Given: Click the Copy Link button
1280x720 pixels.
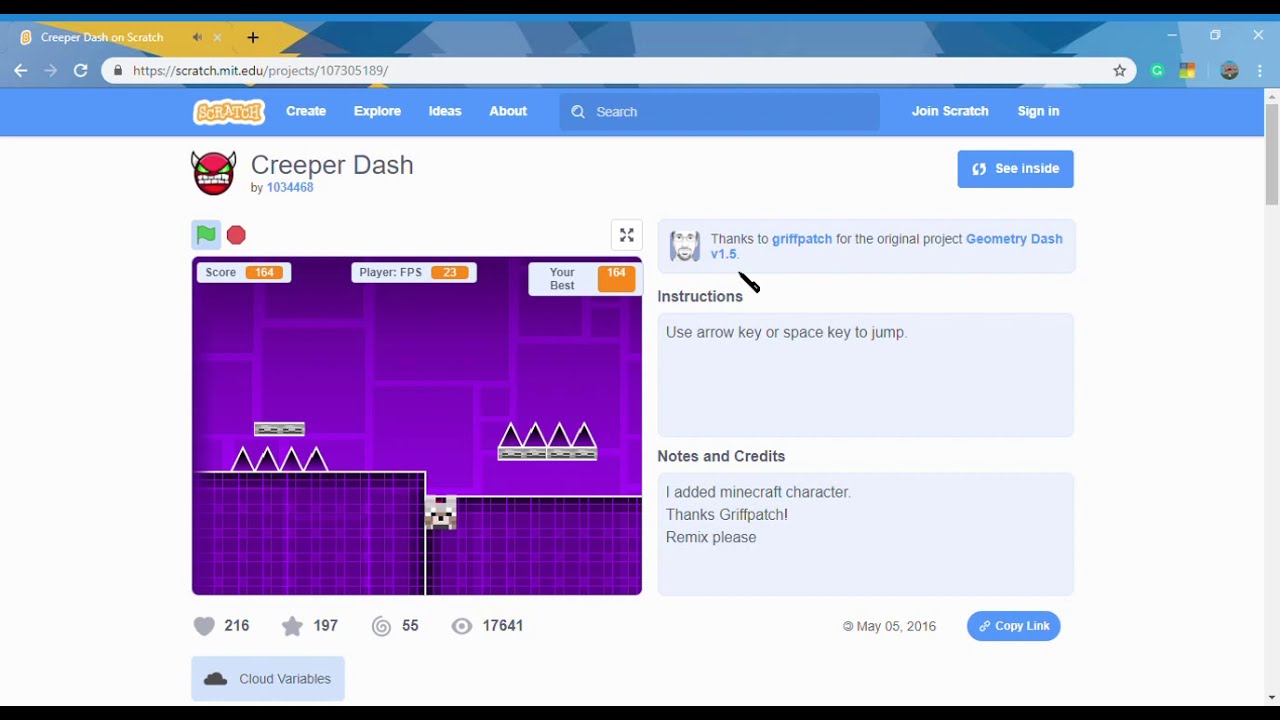Looking at the screenshot, I should coord(1014,626).
